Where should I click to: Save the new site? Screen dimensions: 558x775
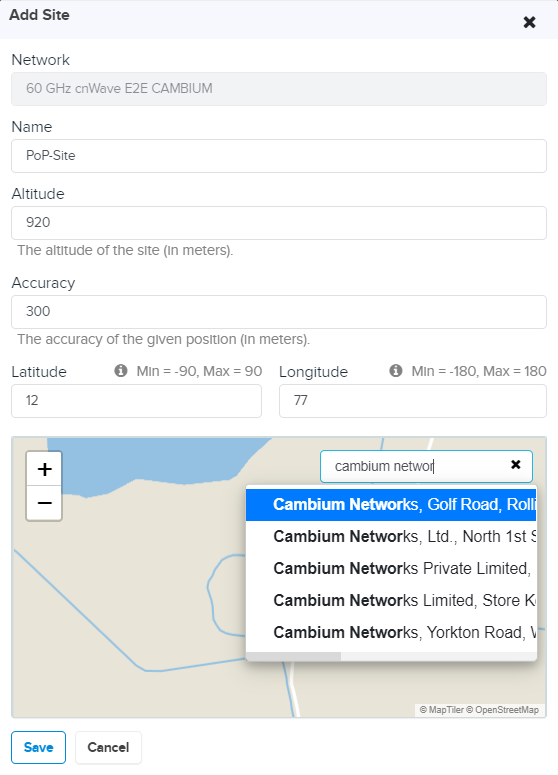(39, 747)
